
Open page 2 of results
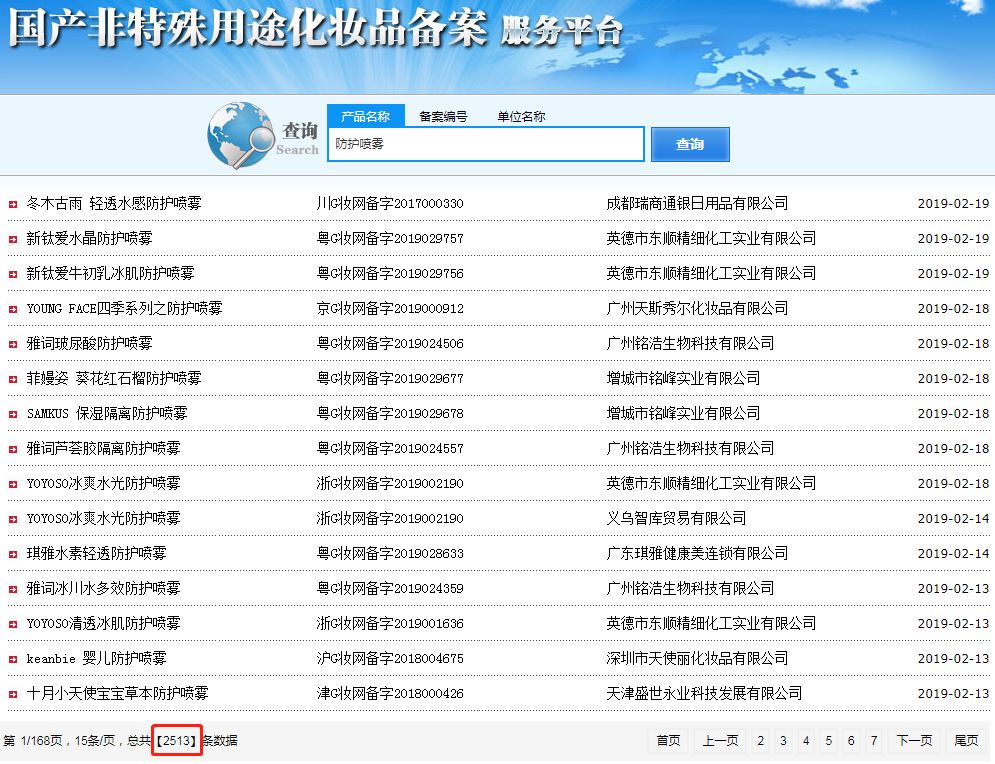click(x=760, y=741)
